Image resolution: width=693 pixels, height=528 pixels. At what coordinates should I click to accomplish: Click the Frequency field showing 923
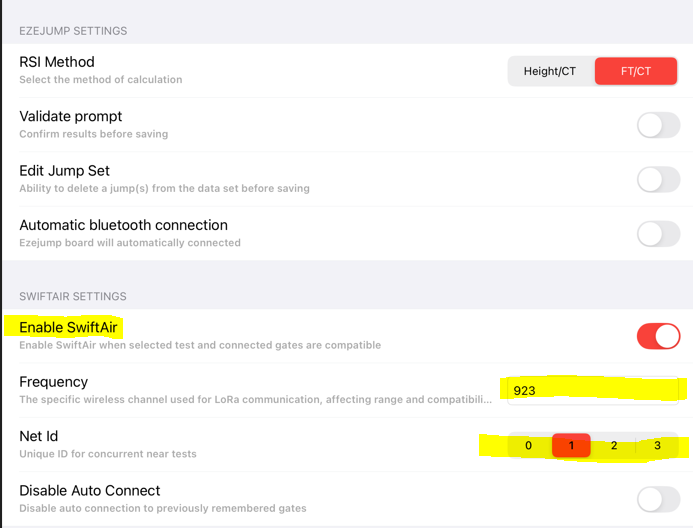click(x=590, y=390)
